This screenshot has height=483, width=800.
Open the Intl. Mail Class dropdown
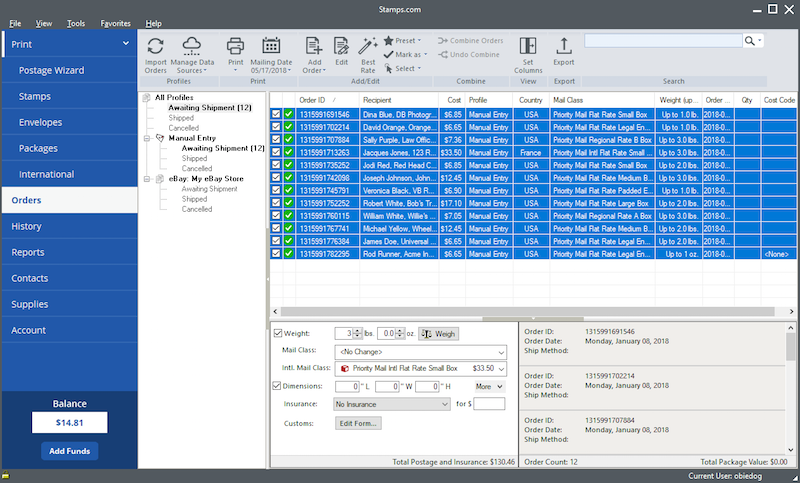[x=420, y=368]
